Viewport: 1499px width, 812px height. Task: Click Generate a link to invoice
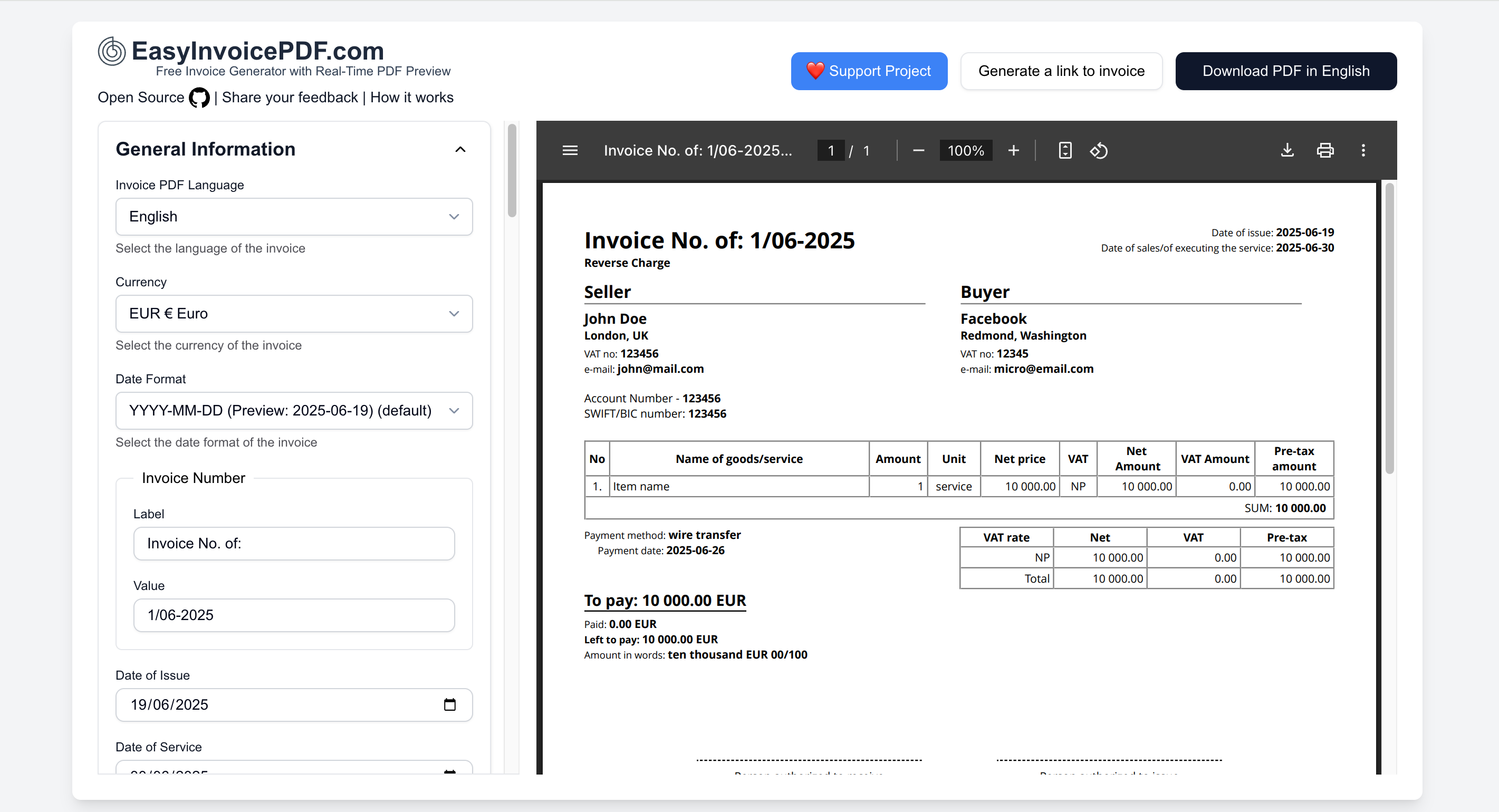(x=1061, y=71)
